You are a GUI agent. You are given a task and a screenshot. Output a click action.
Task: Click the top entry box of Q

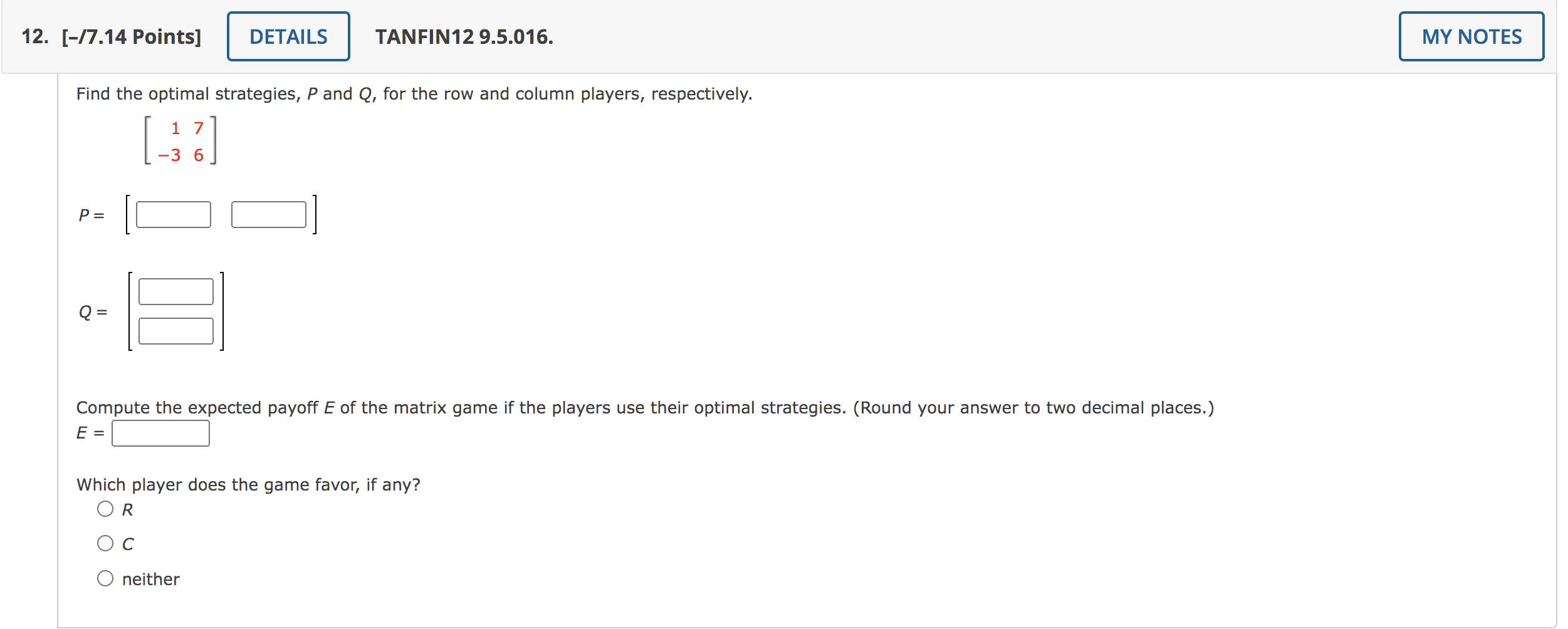click(x=176, y=290)
